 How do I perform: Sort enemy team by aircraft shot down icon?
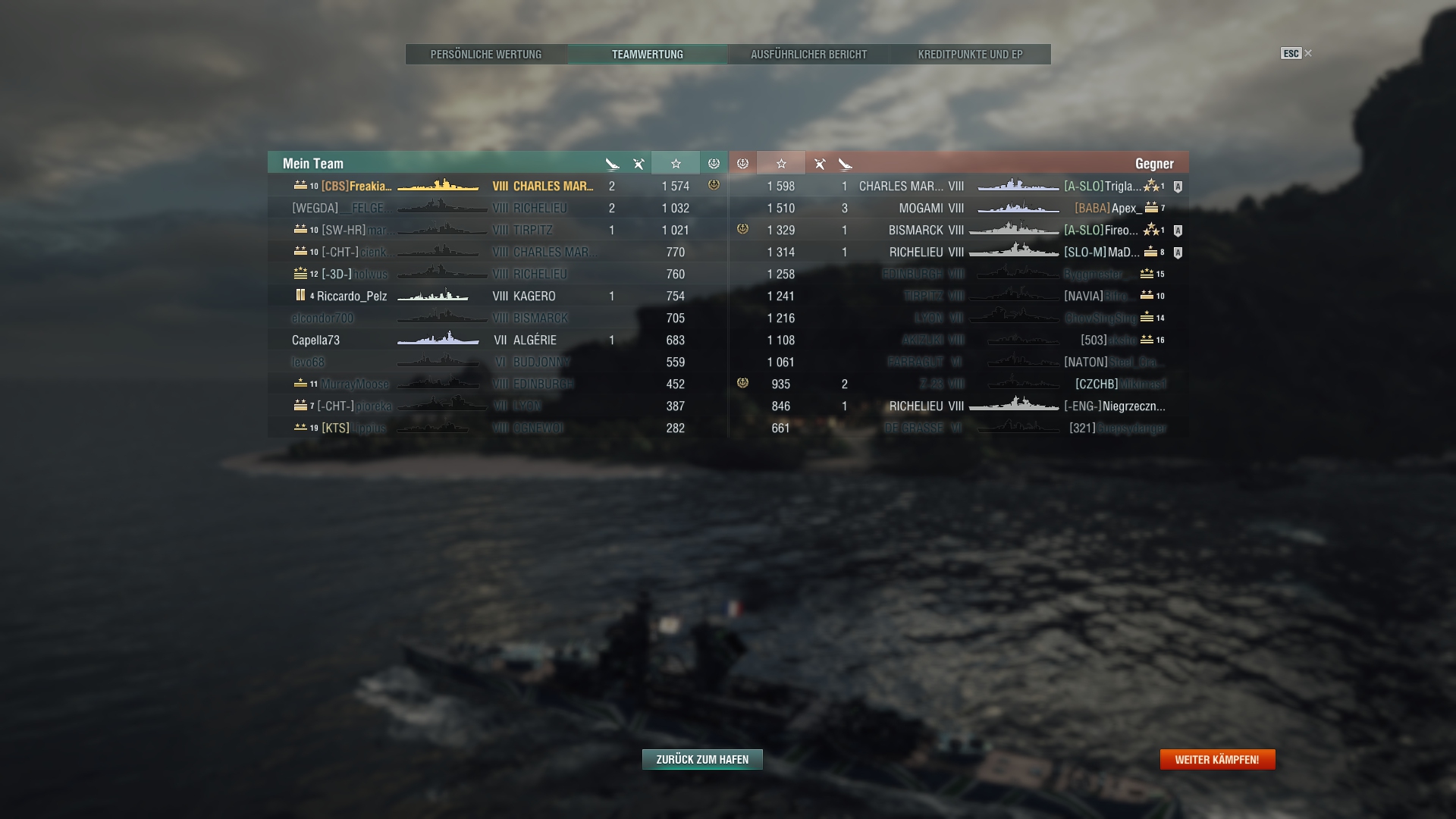820,164
